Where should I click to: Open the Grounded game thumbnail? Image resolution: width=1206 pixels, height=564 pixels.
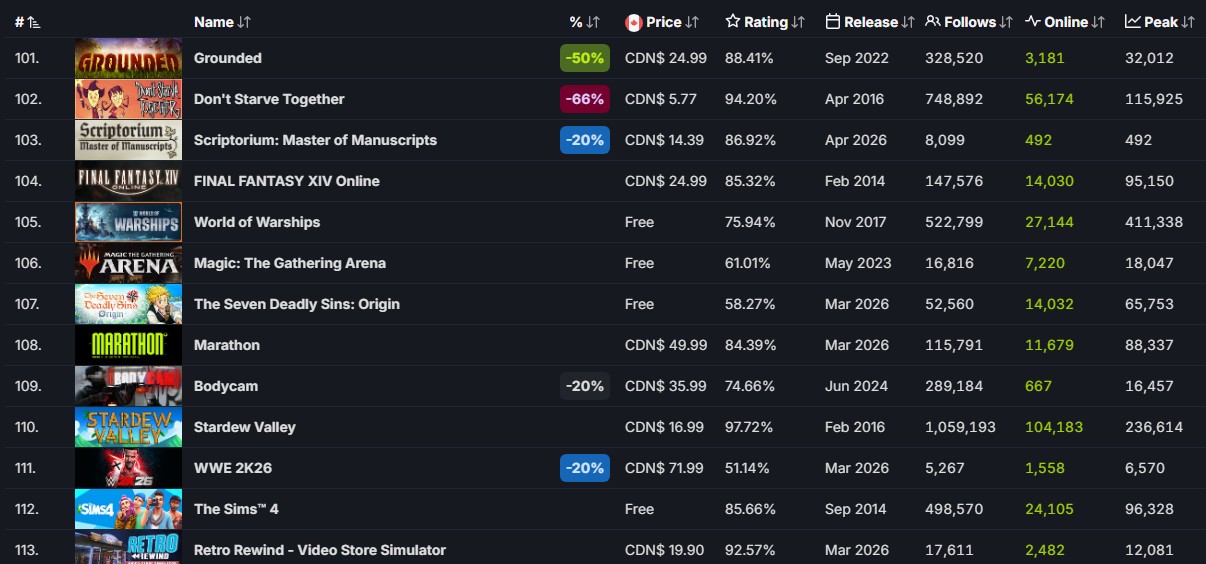[x=128, y=58]
